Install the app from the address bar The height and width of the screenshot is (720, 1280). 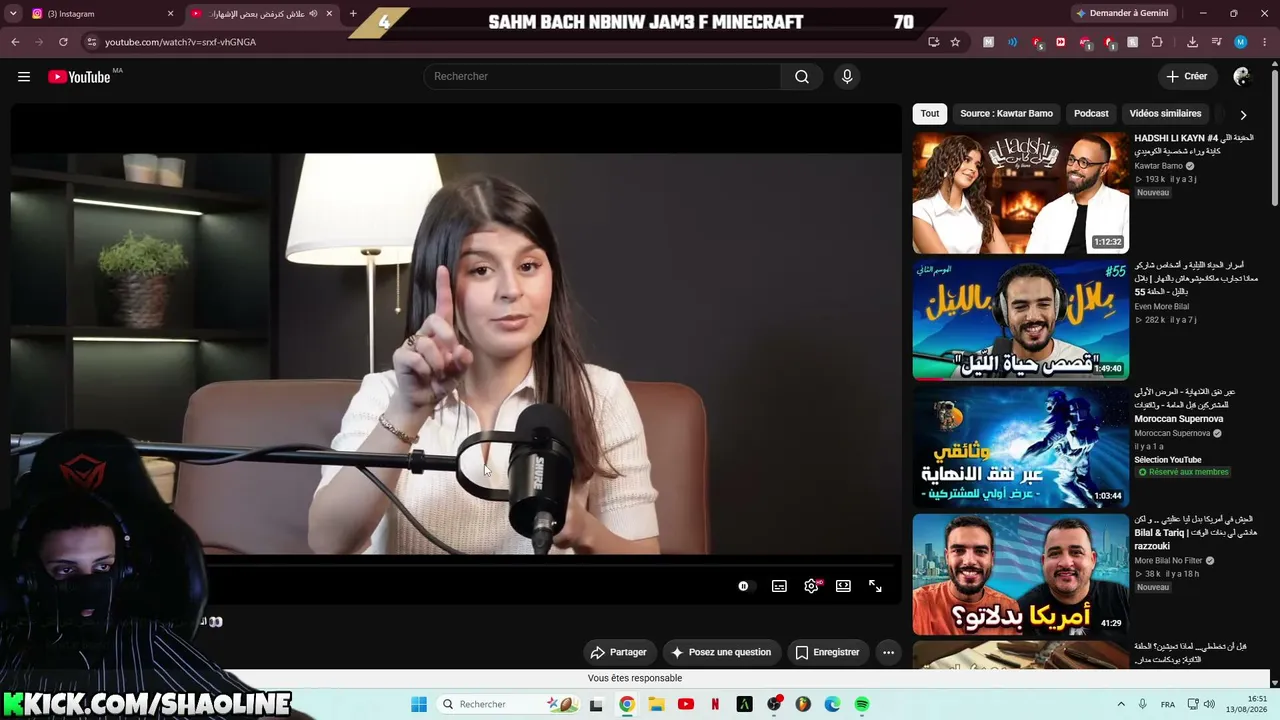tap(933, 42)
